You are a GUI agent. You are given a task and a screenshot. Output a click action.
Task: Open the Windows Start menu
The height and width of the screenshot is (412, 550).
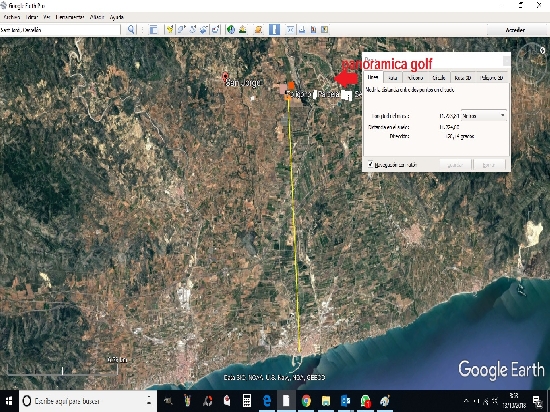coord(9,401)
